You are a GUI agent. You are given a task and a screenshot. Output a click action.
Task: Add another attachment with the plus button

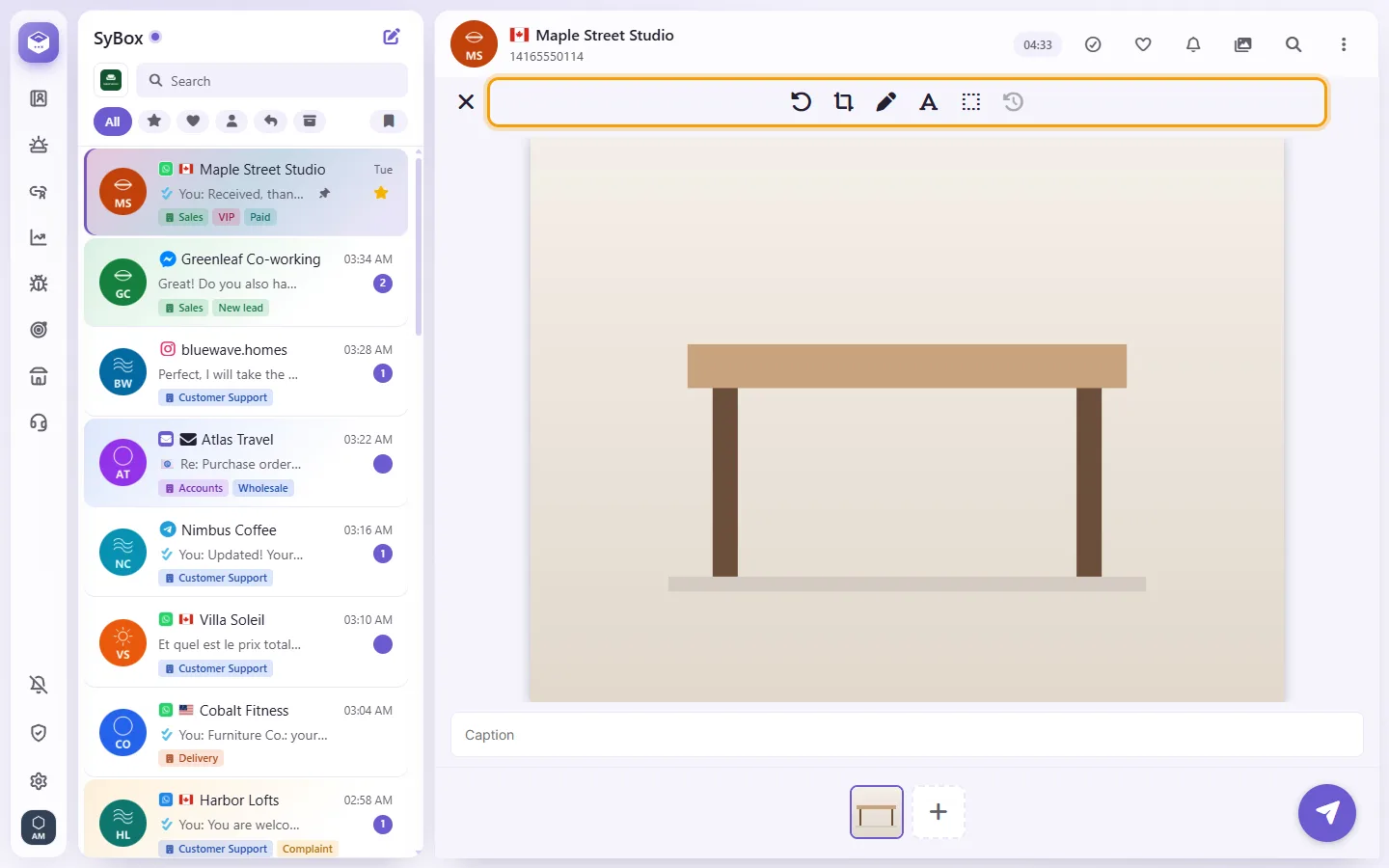tap(939, 812)
